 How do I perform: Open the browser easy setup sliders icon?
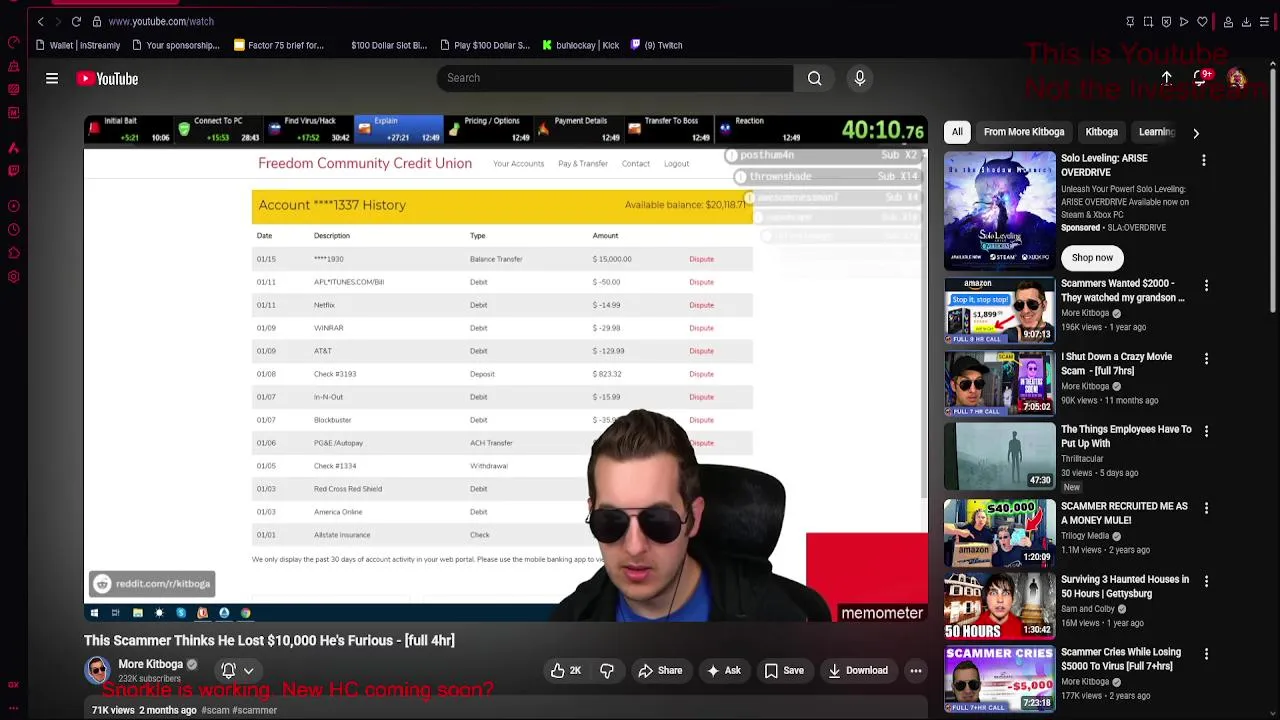(x=1264, y=21)
